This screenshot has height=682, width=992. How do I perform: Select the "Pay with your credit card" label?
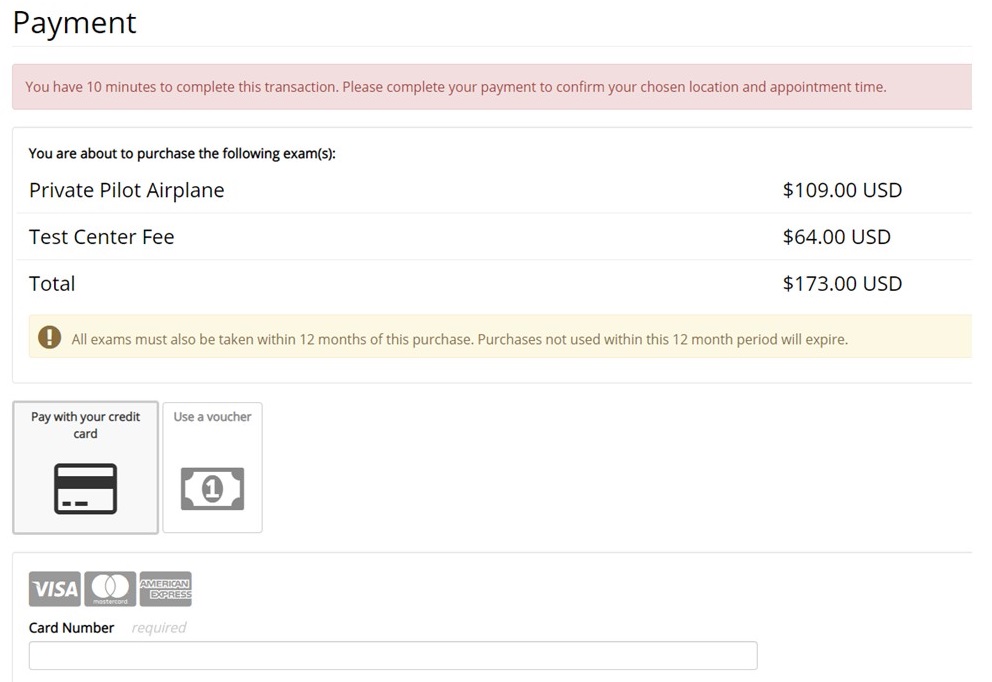pos(86,425)
